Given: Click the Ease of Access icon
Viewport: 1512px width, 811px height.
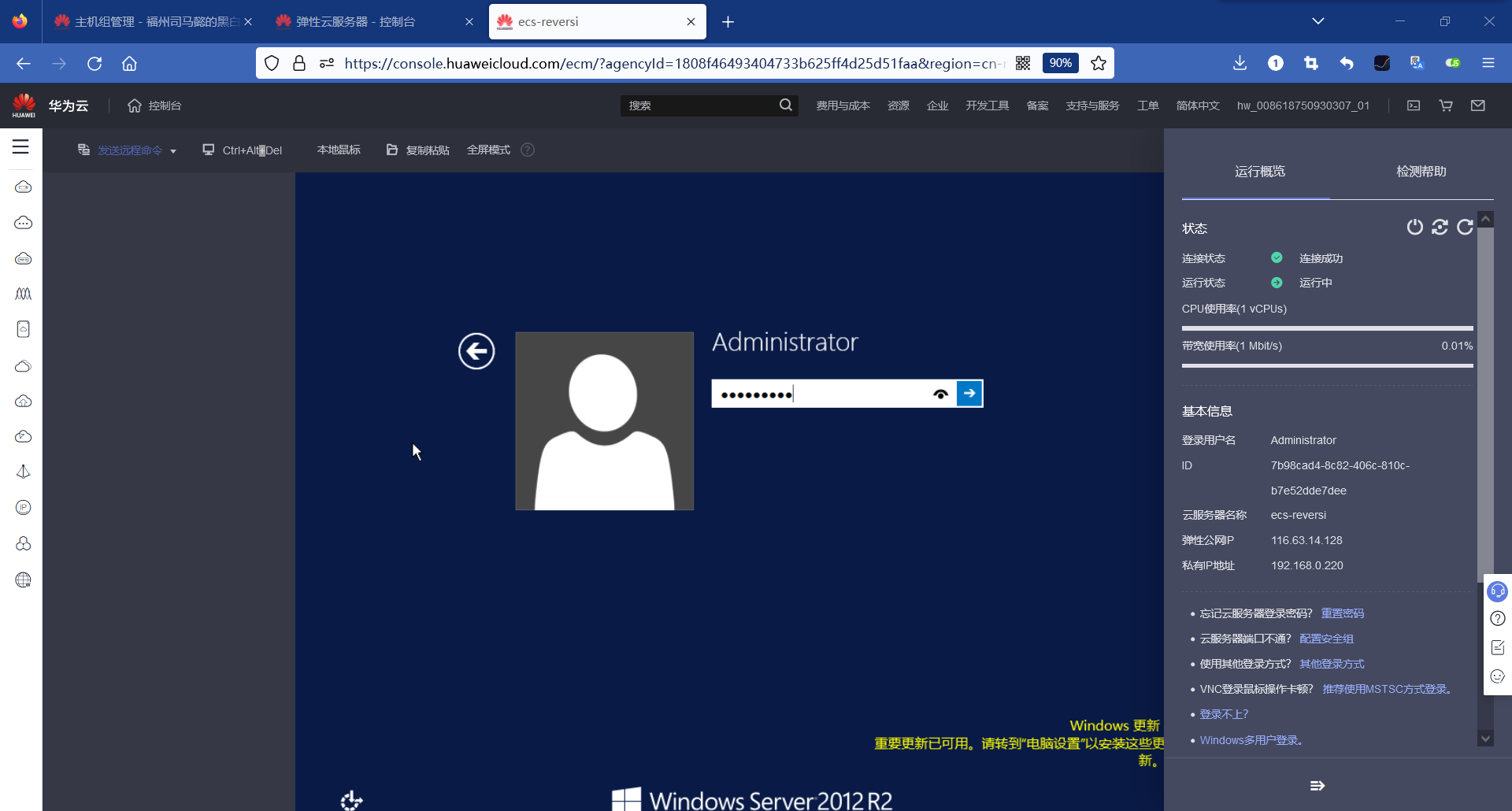Looking at the screenshot, I should 351,801.
